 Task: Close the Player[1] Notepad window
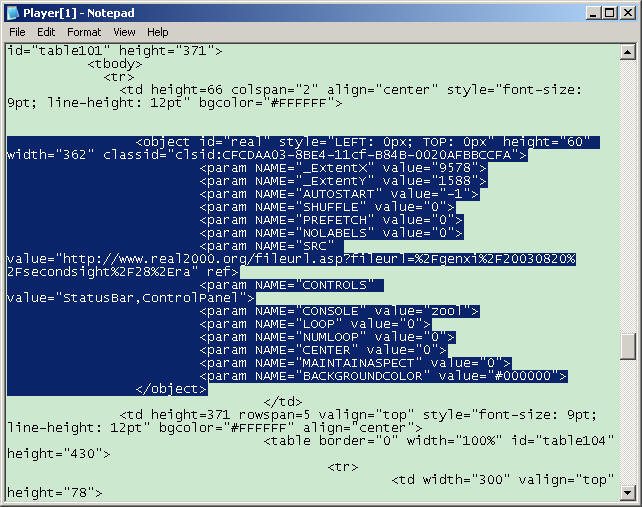pyautogui.click(x=627, y=12)
